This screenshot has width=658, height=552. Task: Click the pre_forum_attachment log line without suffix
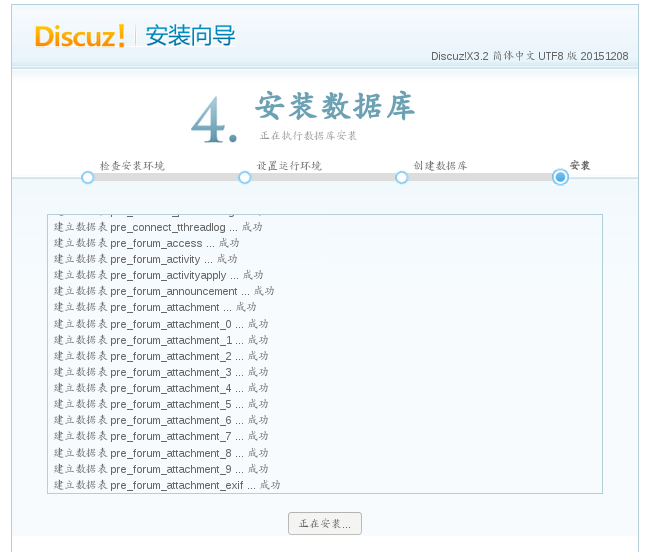click(x=155, y=307)
